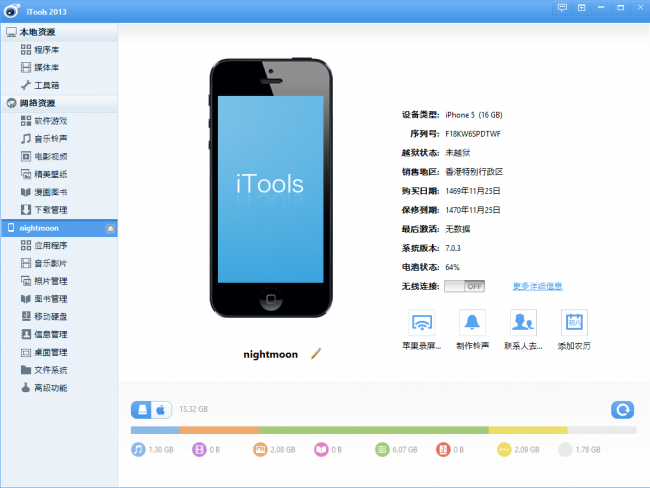
Task: Open 漫画图书 comics and books
Action: [x=59, y=192]
